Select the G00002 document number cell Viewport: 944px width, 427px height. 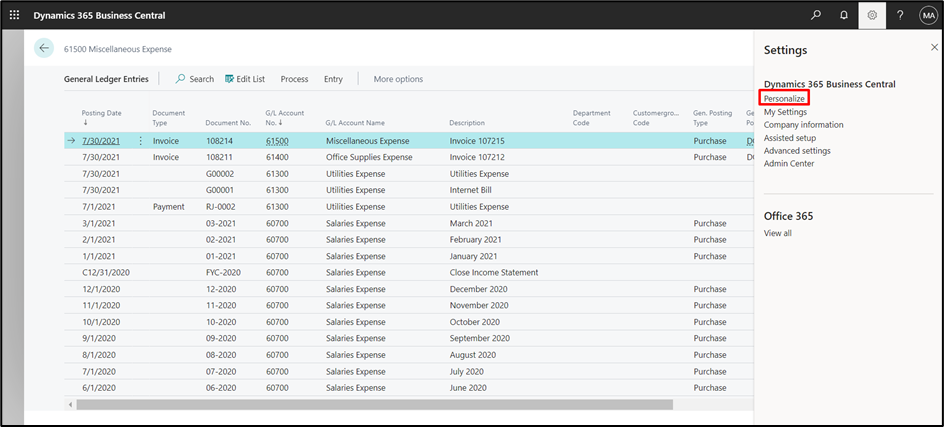[220, 173]
